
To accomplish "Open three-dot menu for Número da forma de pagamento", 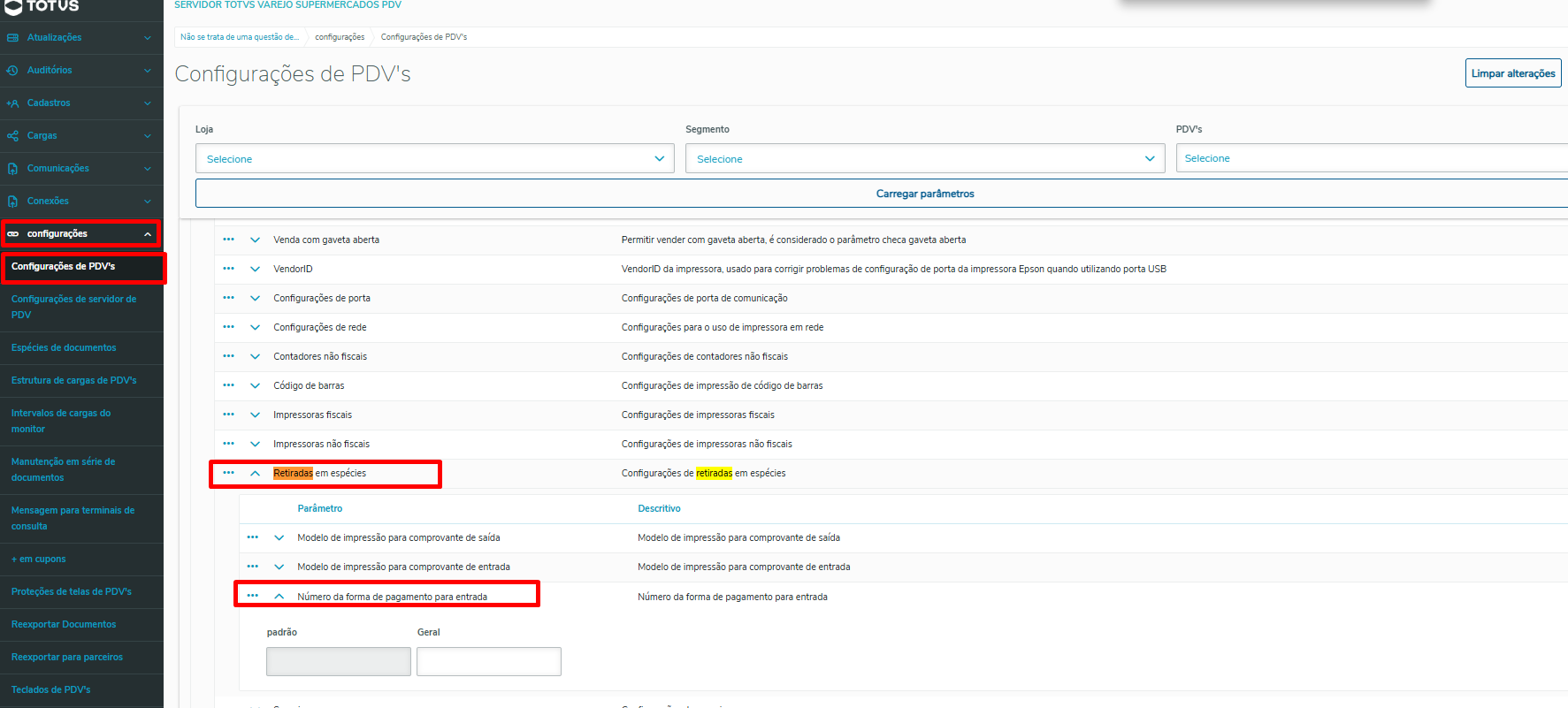I will point(253,596).
